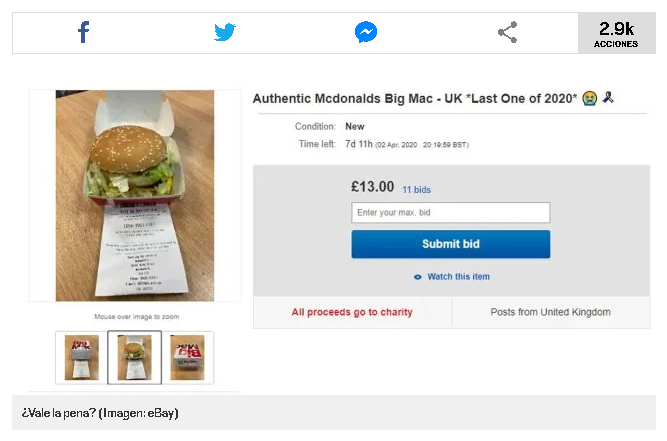Viewport: 667px width, 441px height.
Task: Click the eye icon beside Watch this item
Action: click(418, 277)
